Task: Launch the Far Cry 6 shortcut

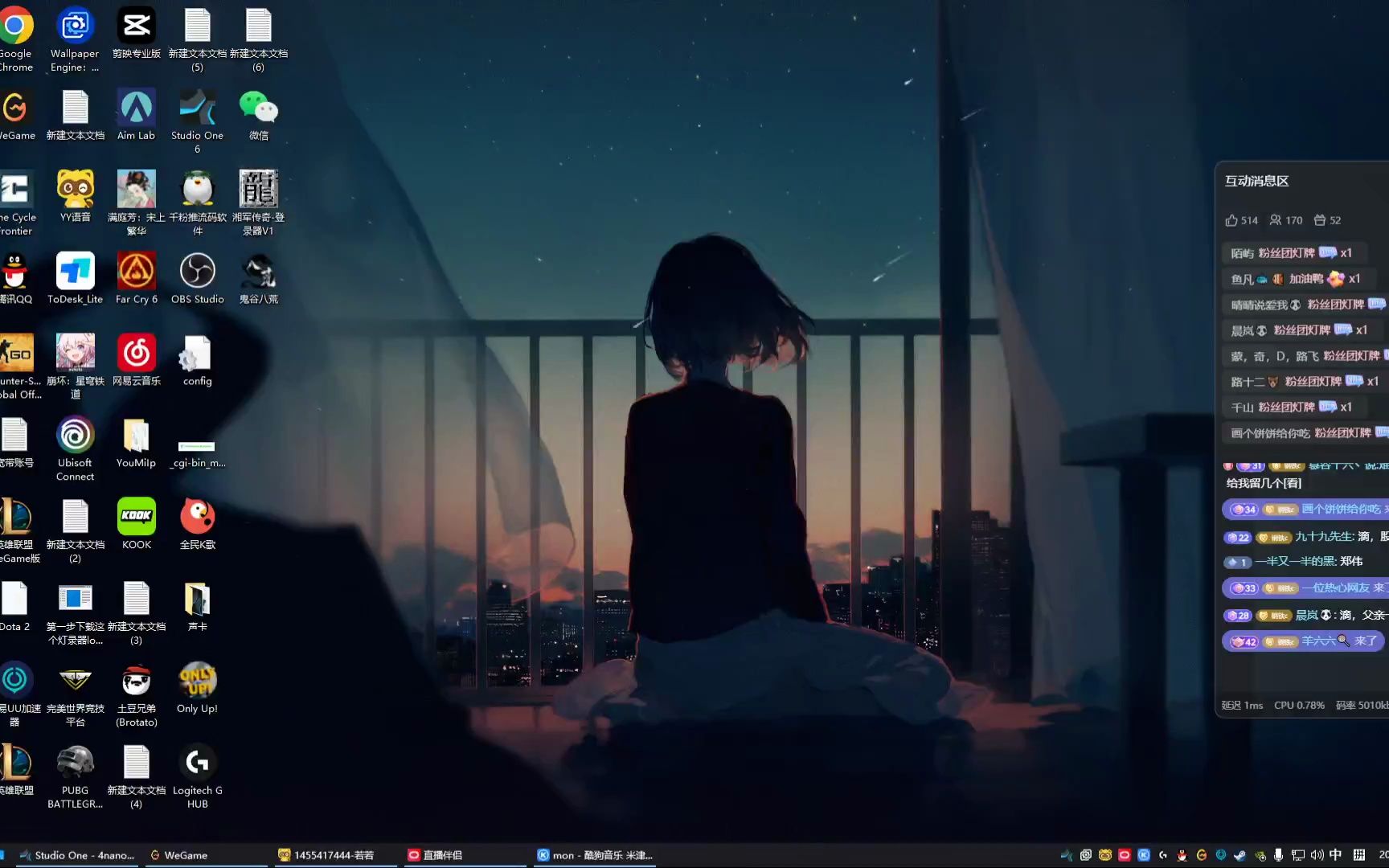Action: coord(137,279)
